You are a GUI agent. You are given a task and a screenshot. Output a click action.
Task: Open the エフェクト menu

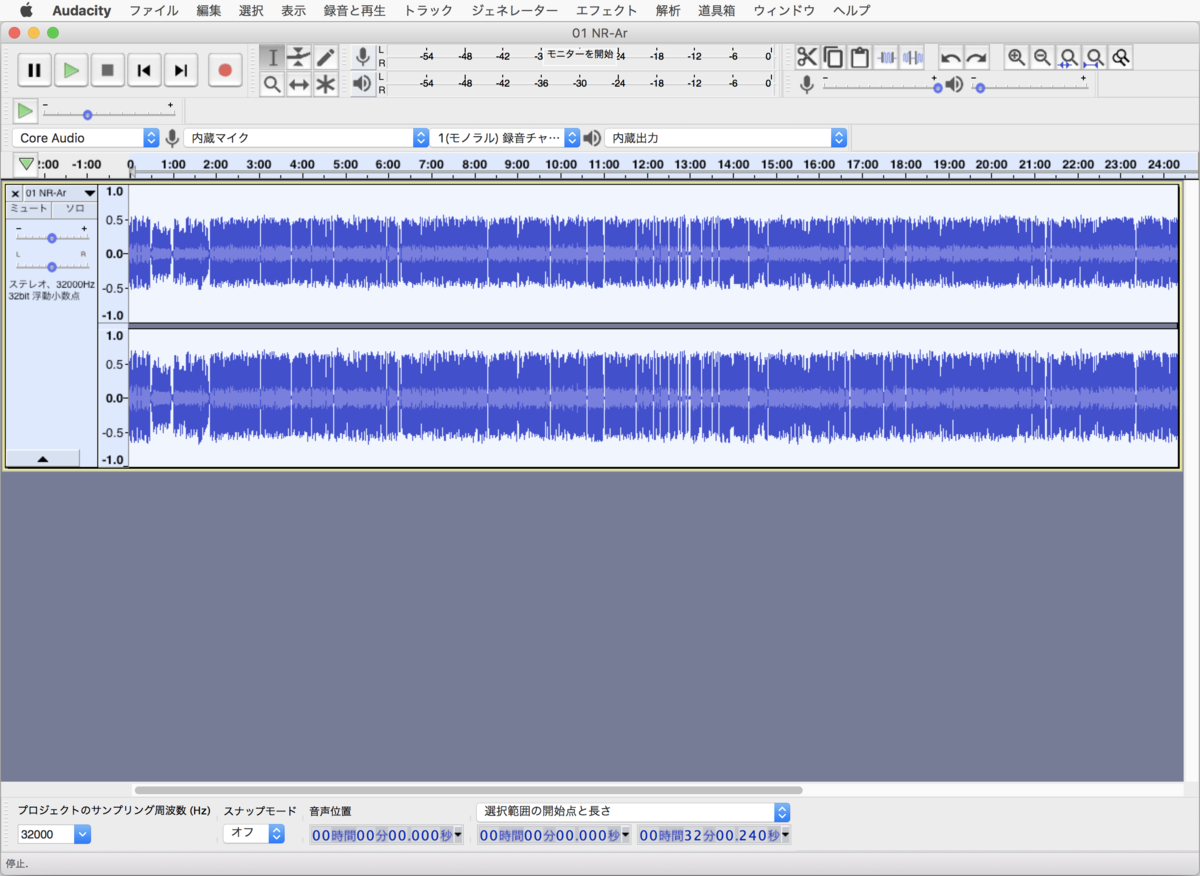[606, 11]
